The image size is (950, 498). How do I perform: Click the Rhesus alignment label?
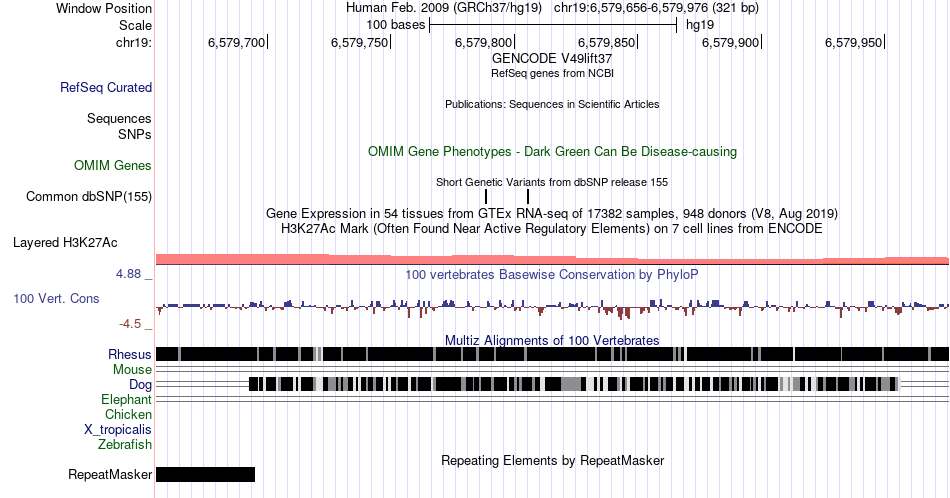(x=130, y=354)
